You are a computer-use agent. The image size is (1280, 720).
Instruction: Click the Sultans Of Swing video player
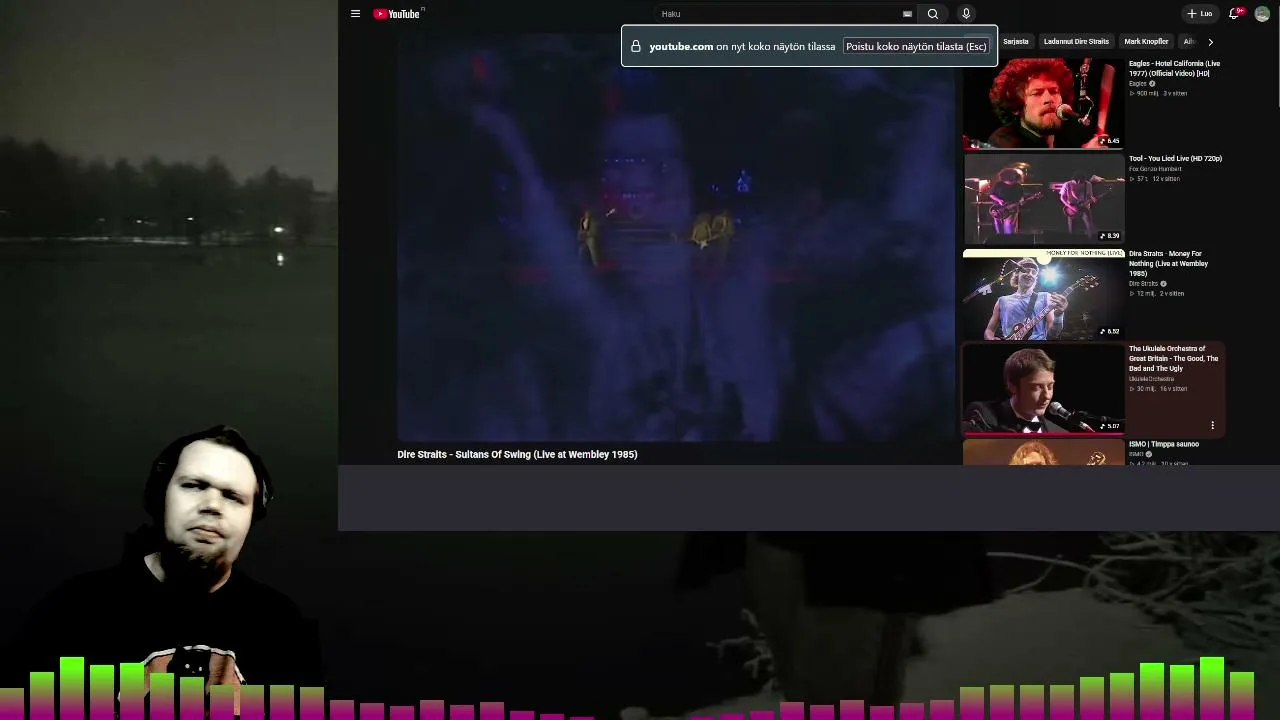676,238
